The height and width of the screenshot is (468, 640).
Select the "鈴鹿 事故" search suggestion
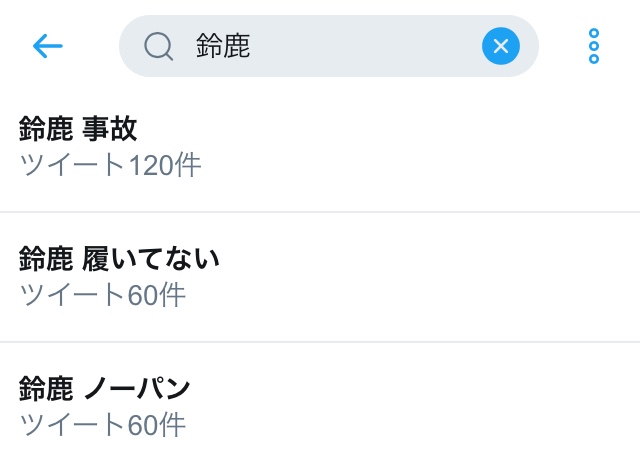point(78,128)
